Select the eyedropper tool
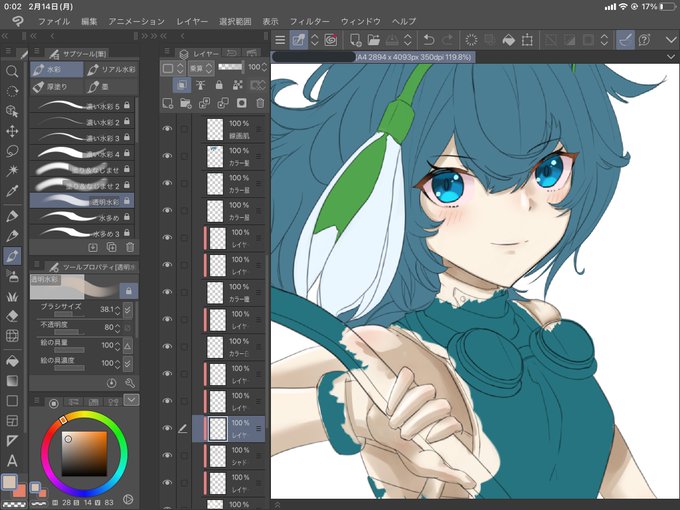The image size is (680, 510). pos(12,191)
